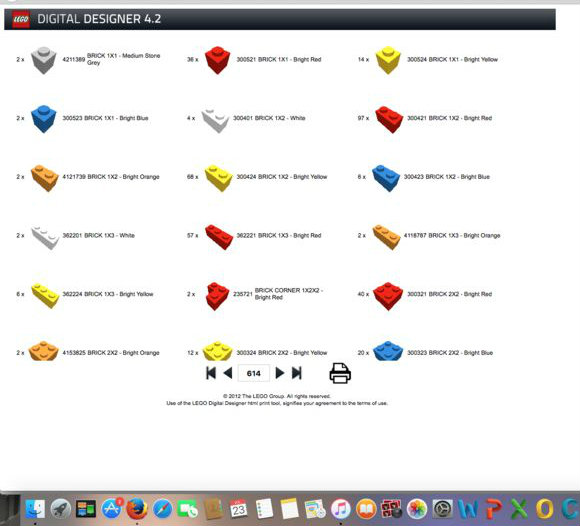Image resolution: width=580 pixels, height=526 pixels.
Task: Open Microsoft Word from the dock
Action: 468,509
